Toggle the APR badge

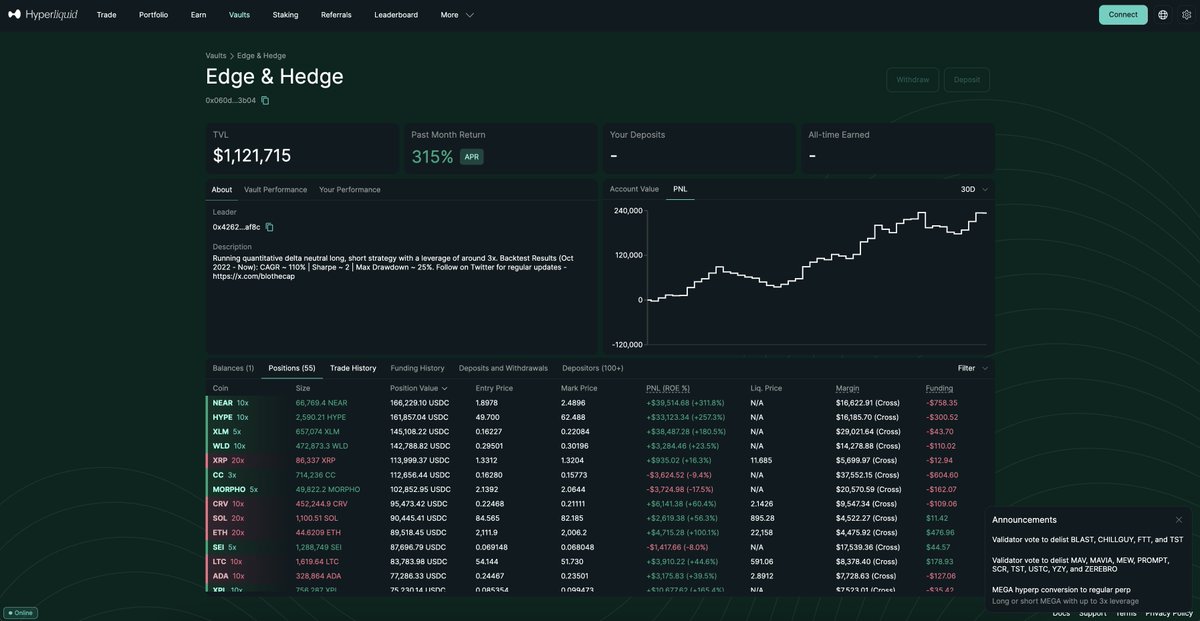coord(471,157)
